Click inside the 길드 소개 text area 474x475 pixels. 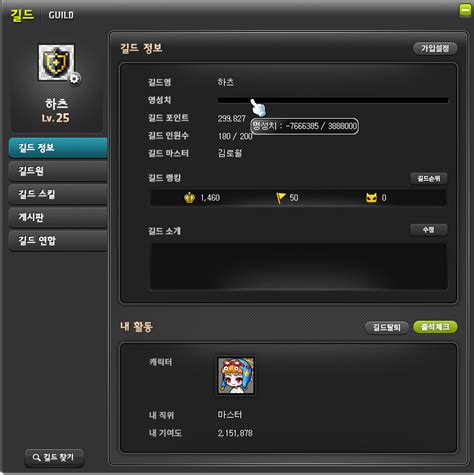point(298,266)
